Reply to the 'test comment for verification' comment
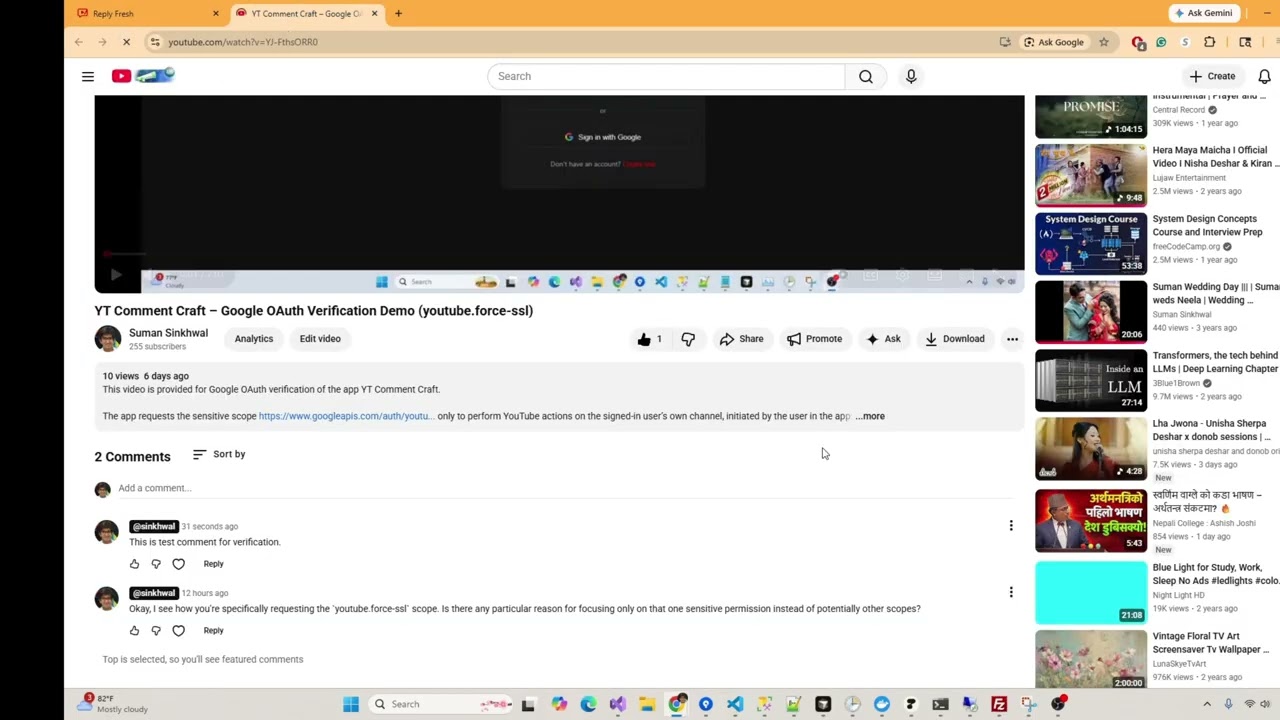This screenshot has height=720, width=1280. tap(213, 564)
